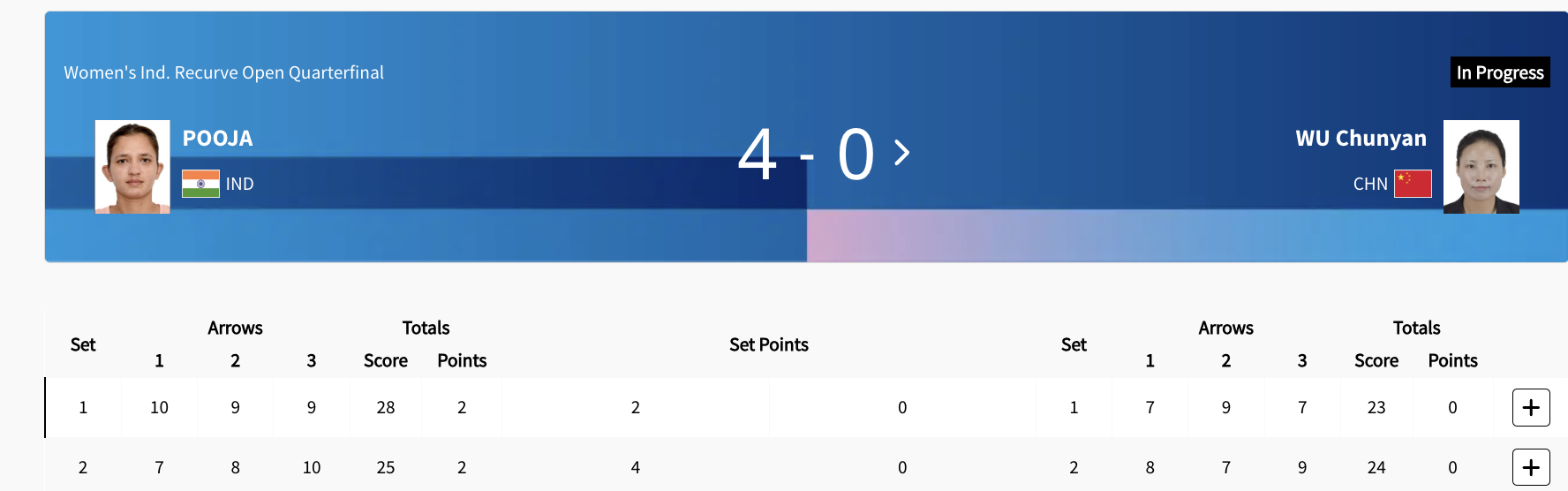Click the chevron beside the 4 - 0 score
This screenshot has height=491, width=1568.
tap(901, 153)
